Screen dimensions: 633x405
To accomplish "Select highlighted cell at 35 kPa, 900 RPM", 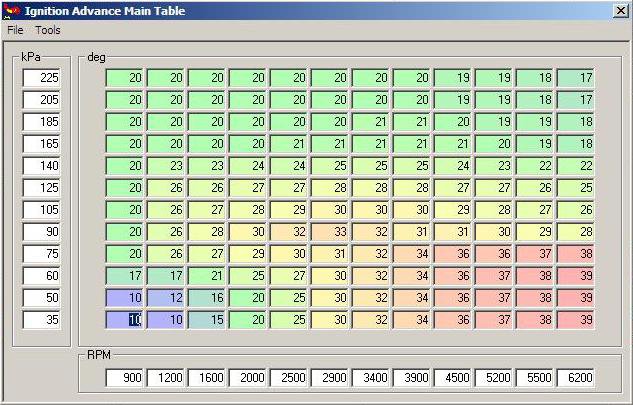I will [126, 320].
